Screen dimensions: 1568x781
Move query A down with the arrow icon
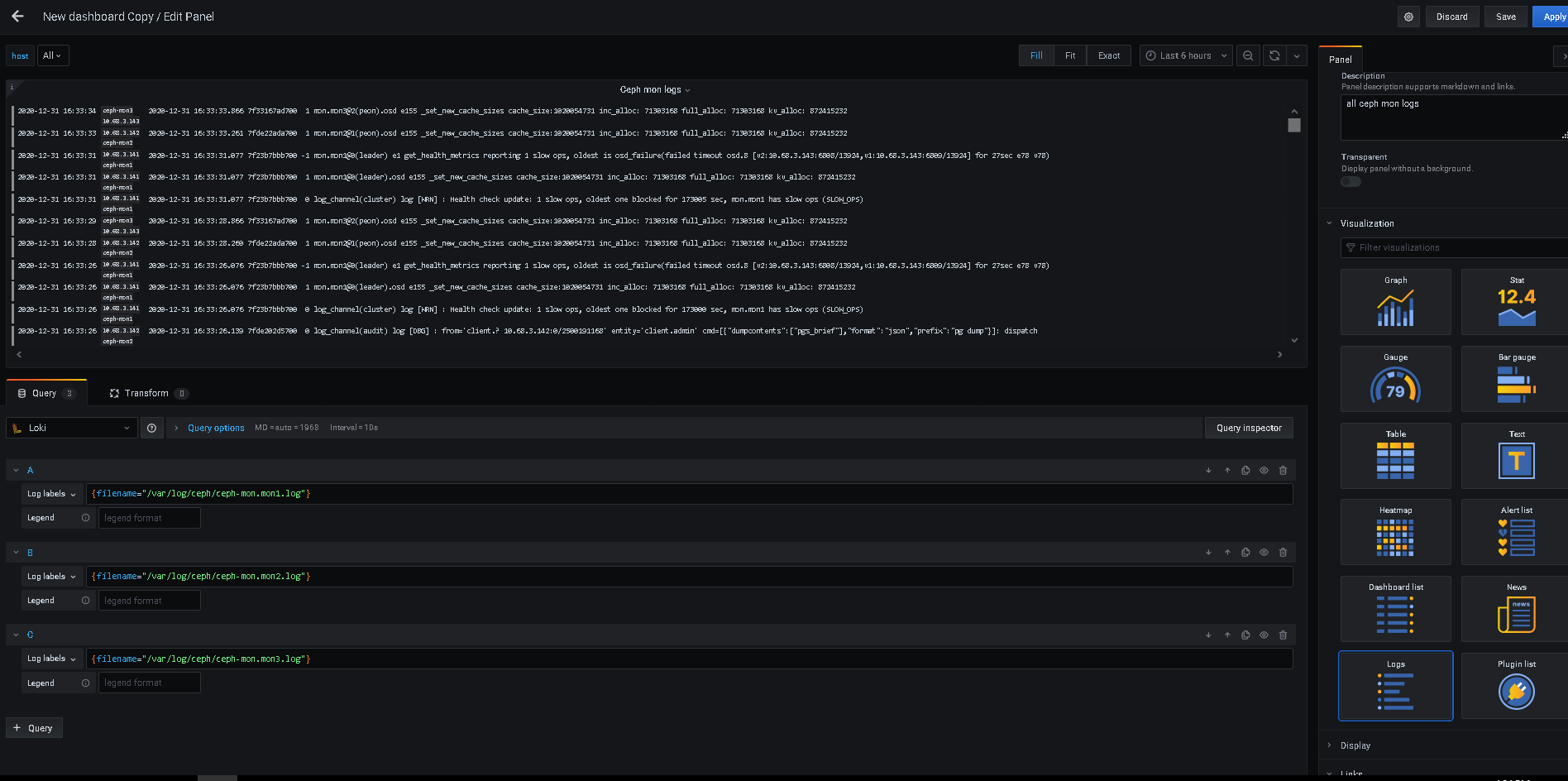1208,470
